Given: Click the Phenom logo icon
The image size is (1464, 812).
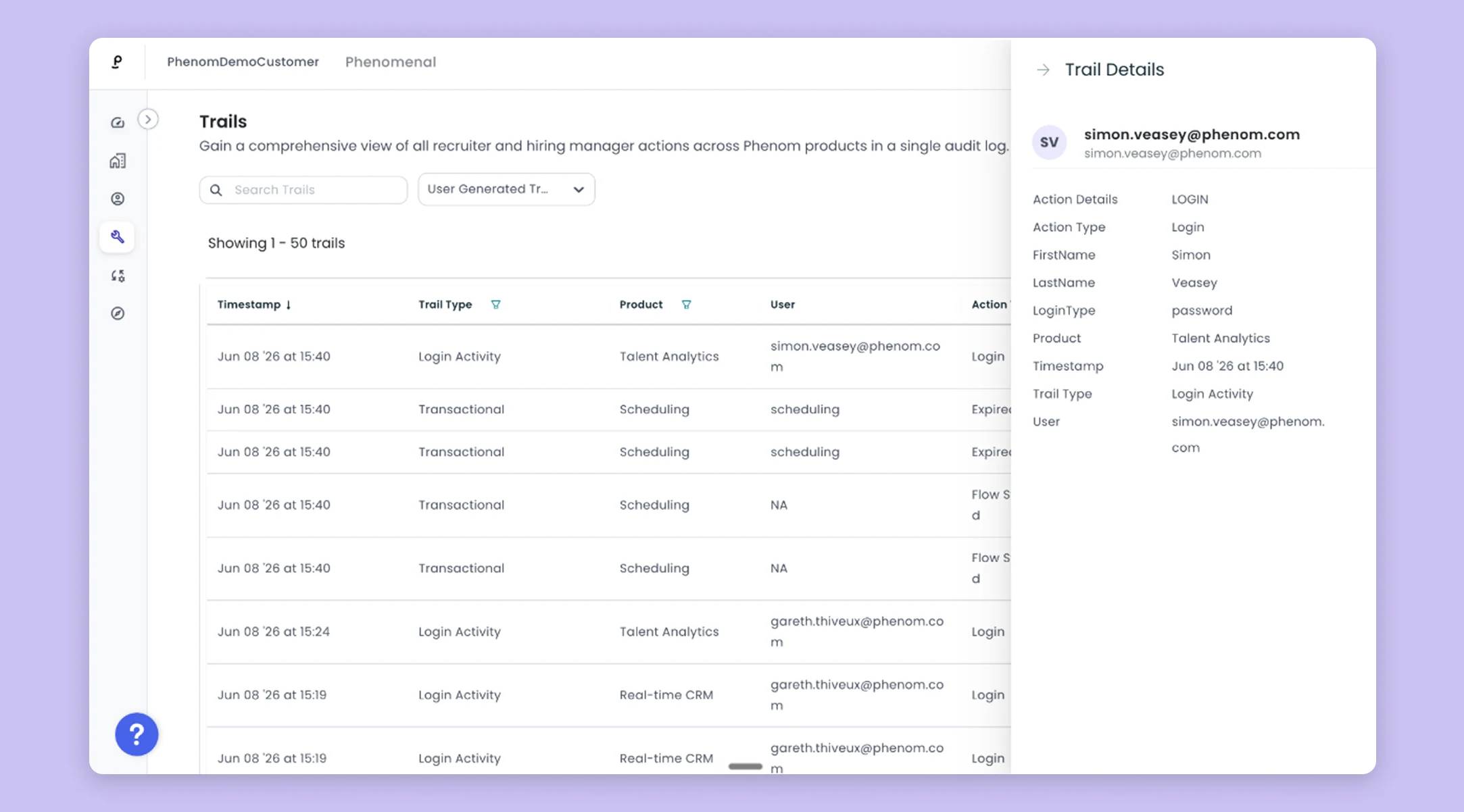Looking at the screenshot, I should click(117, 62).
